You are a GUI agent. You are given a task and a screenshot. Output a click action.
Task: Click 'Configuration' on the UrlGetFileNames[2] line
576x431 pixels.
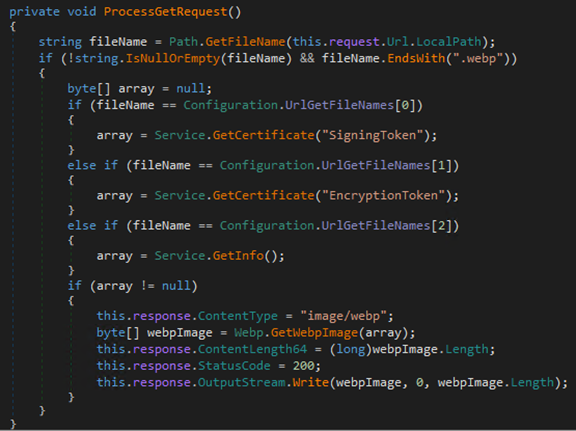click(x=267, y=226)
